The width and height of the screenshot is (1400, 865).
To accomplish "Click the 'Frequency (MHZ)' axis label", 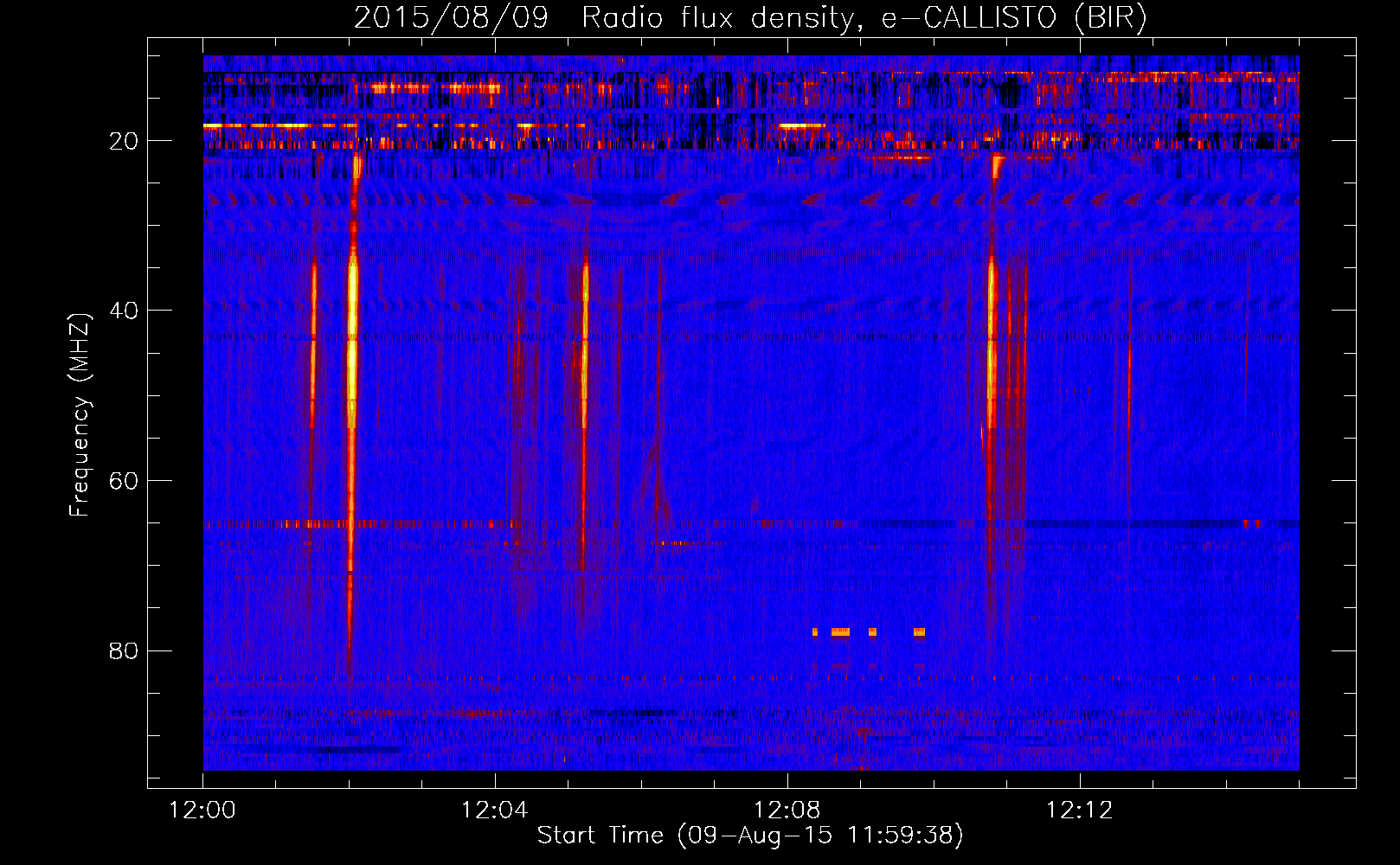I will 80,415.
